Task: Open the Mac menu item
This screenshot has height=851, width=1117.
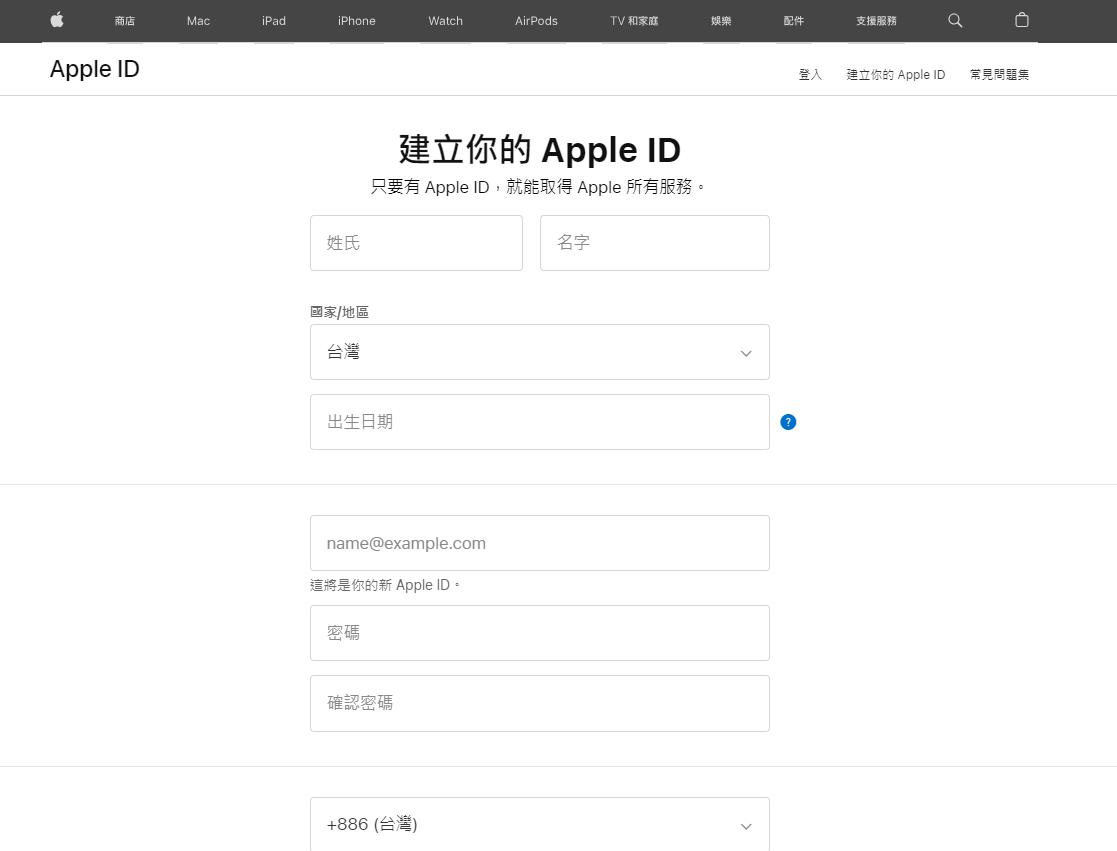Action: coord(198,21)
